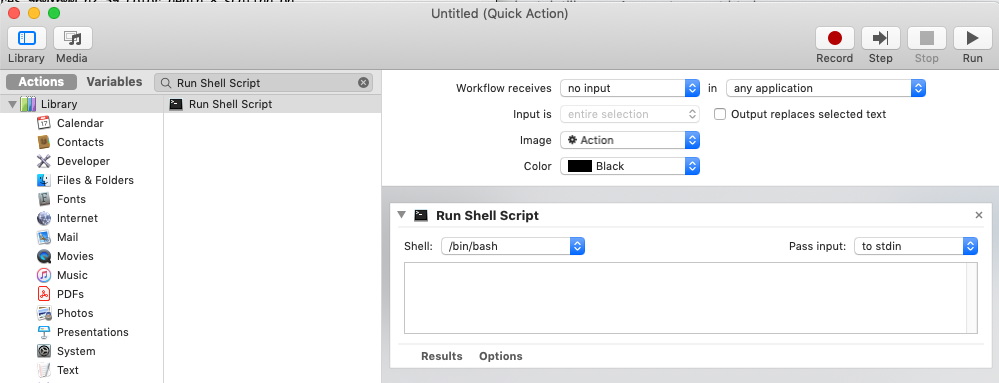
Task: Zoom the Automator window green button
Action: click(54, 13)
